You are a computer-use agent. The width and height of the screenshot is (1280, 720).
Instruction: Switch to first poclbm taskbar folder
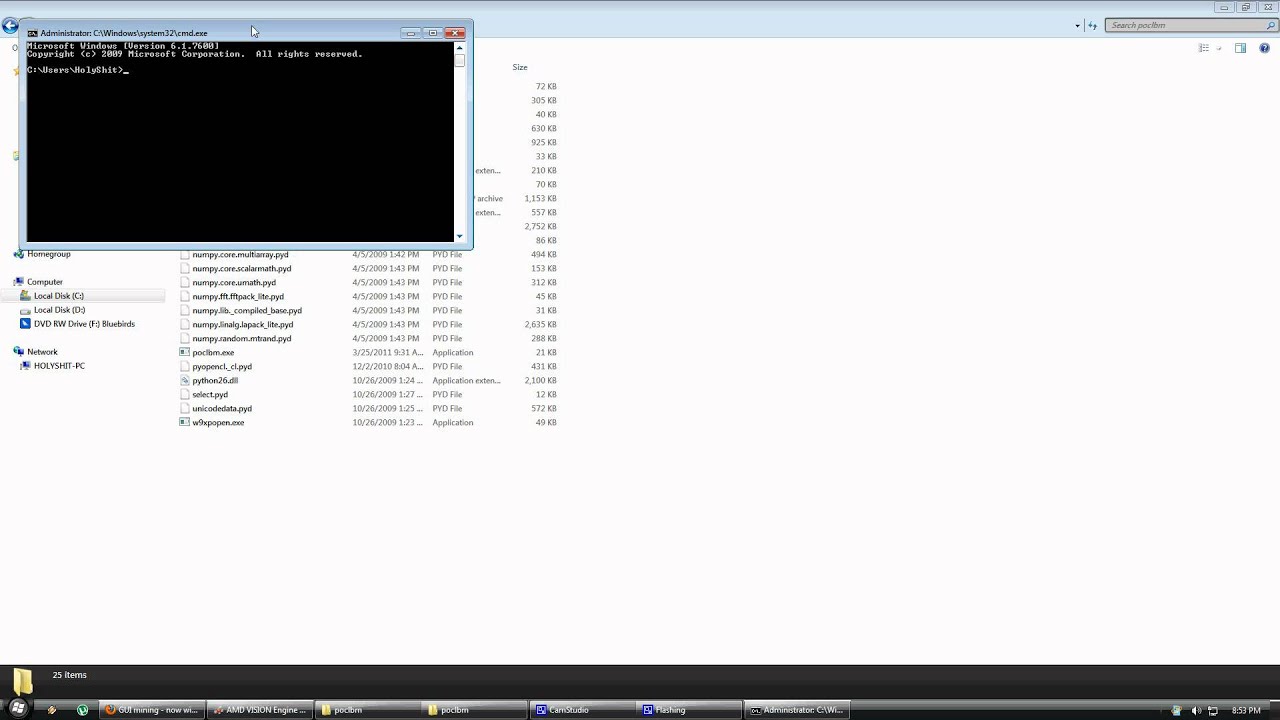(368, 710)
